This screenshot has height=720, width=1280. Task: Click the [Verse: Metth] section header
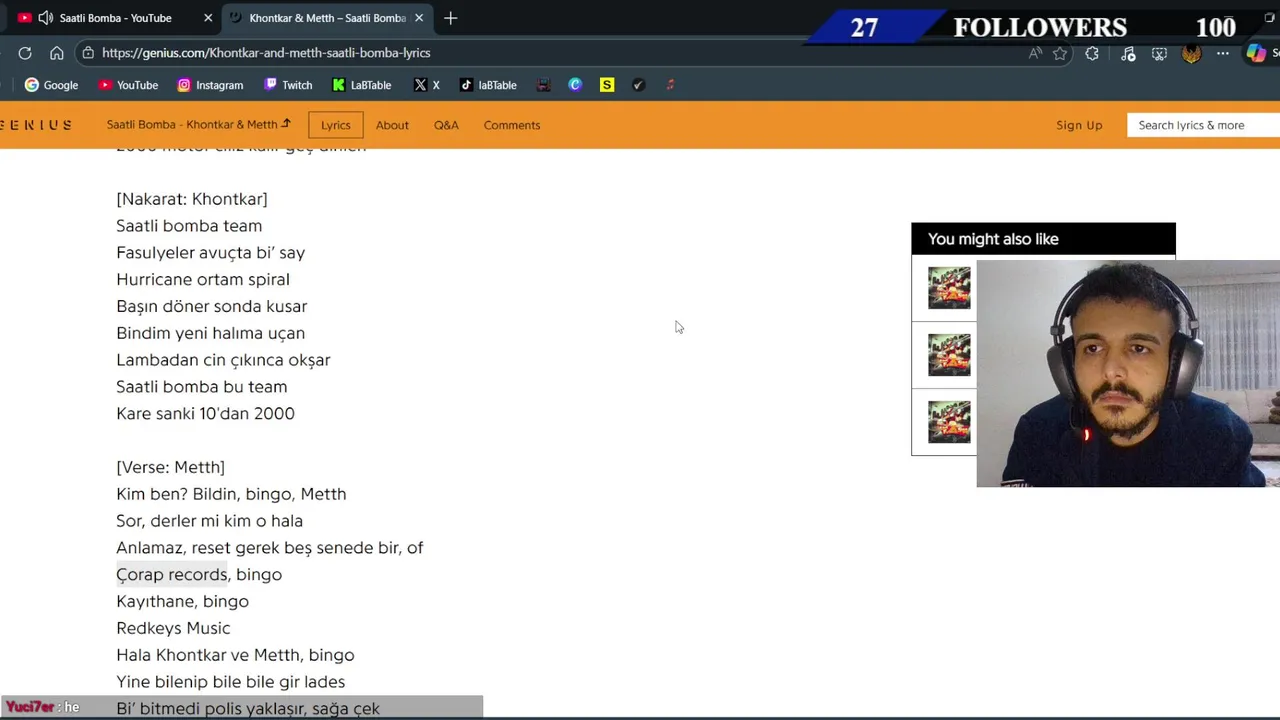(170, 467)
